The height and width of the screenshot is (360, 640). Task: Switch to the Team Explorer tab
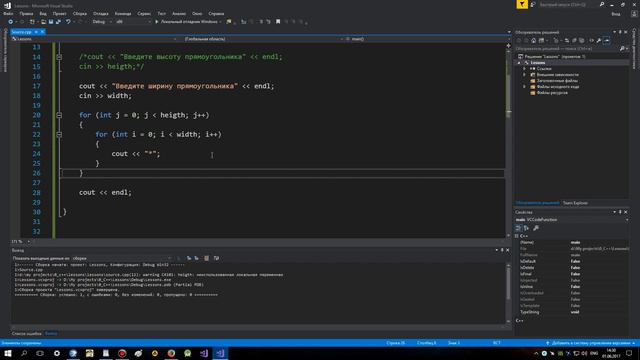[x=575, y=203]
